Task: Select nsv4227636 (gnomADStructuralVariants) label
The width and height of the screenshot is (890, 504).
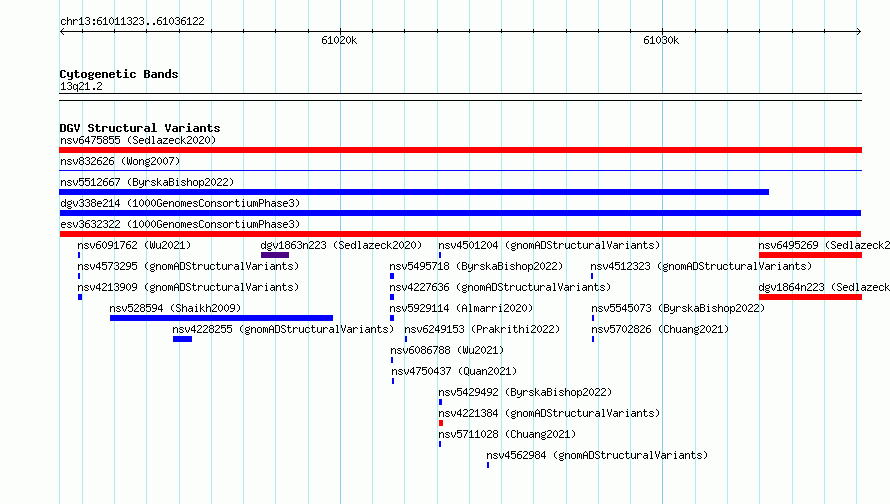Action: click(x=500, y=287)
